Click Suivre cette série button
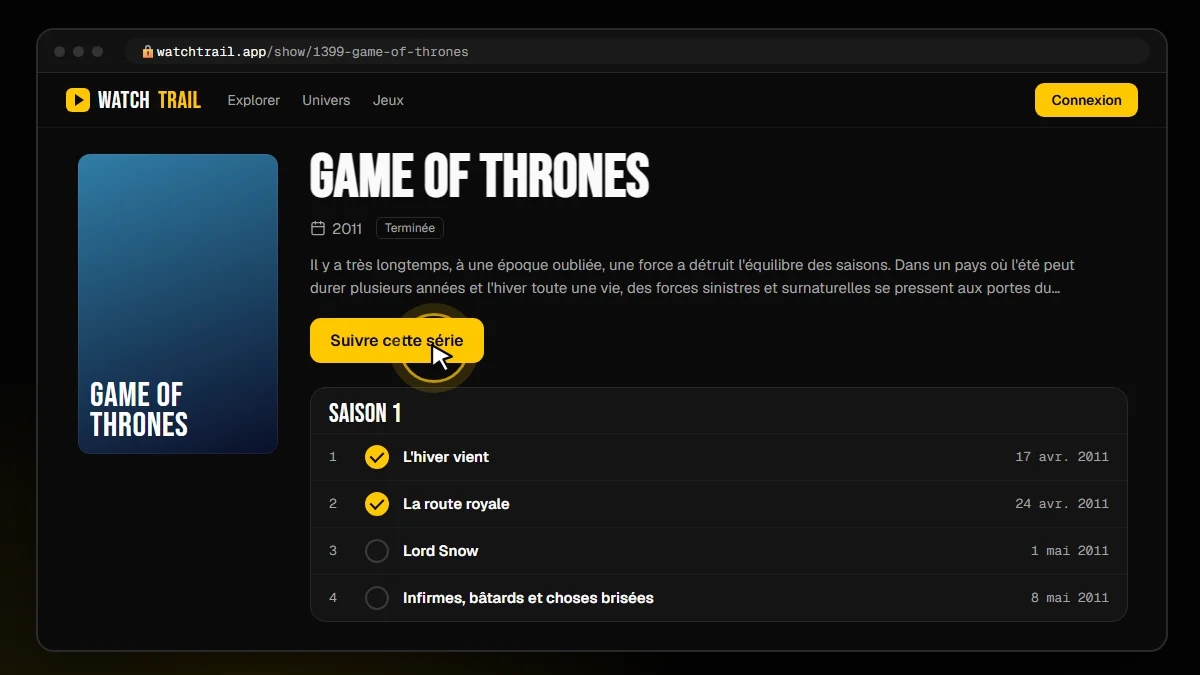 [397, 340]
